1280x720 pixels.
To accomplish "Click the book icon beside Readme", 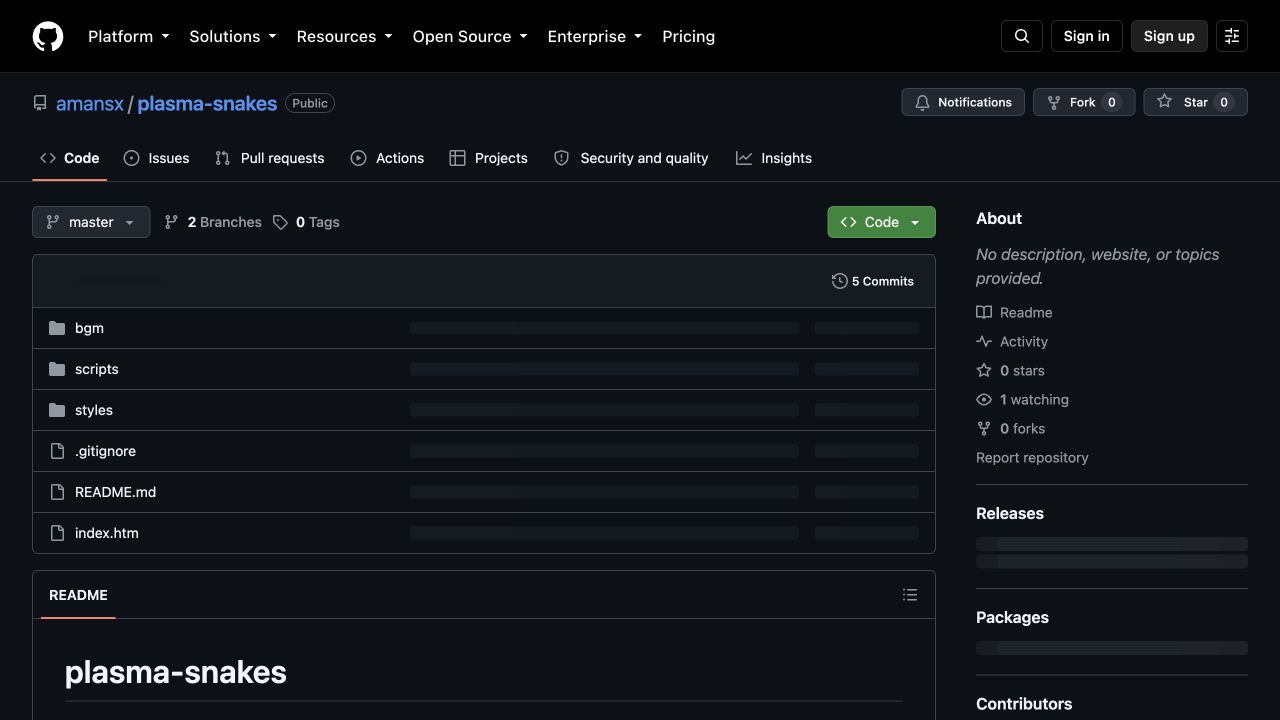I will point(984,312).
